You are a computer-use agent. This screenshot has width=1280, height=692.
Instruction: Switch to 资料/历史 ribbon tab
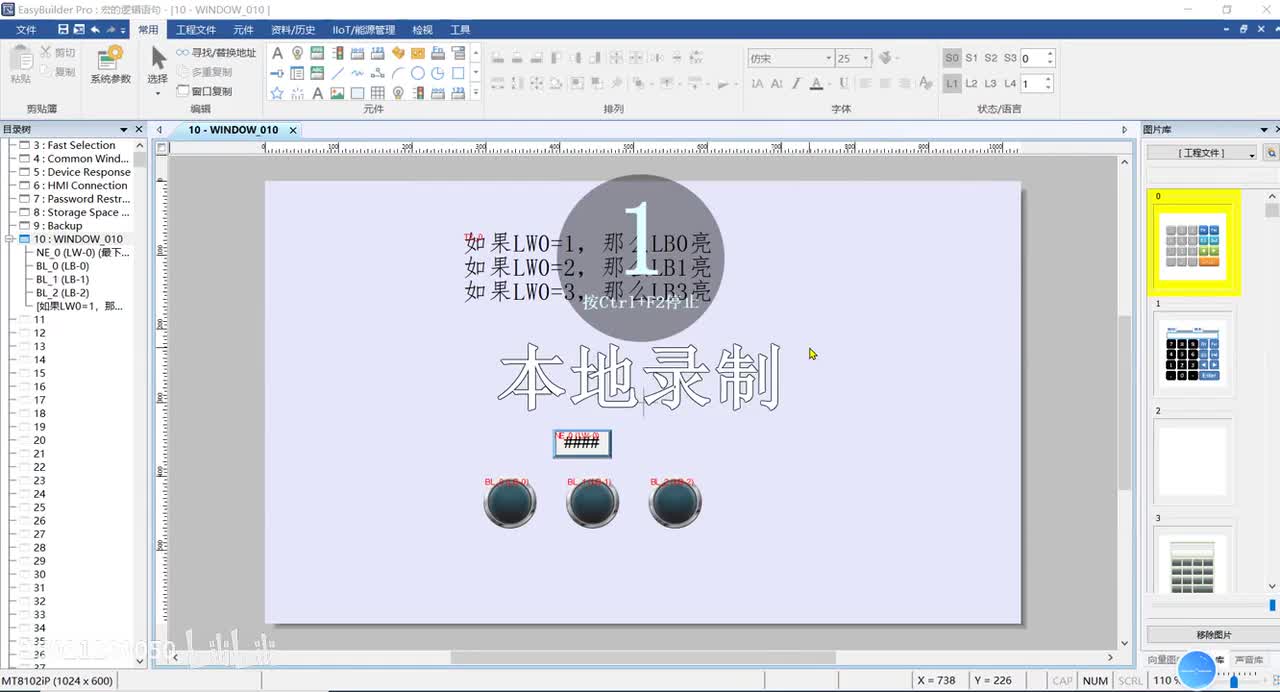coord(293,30)
